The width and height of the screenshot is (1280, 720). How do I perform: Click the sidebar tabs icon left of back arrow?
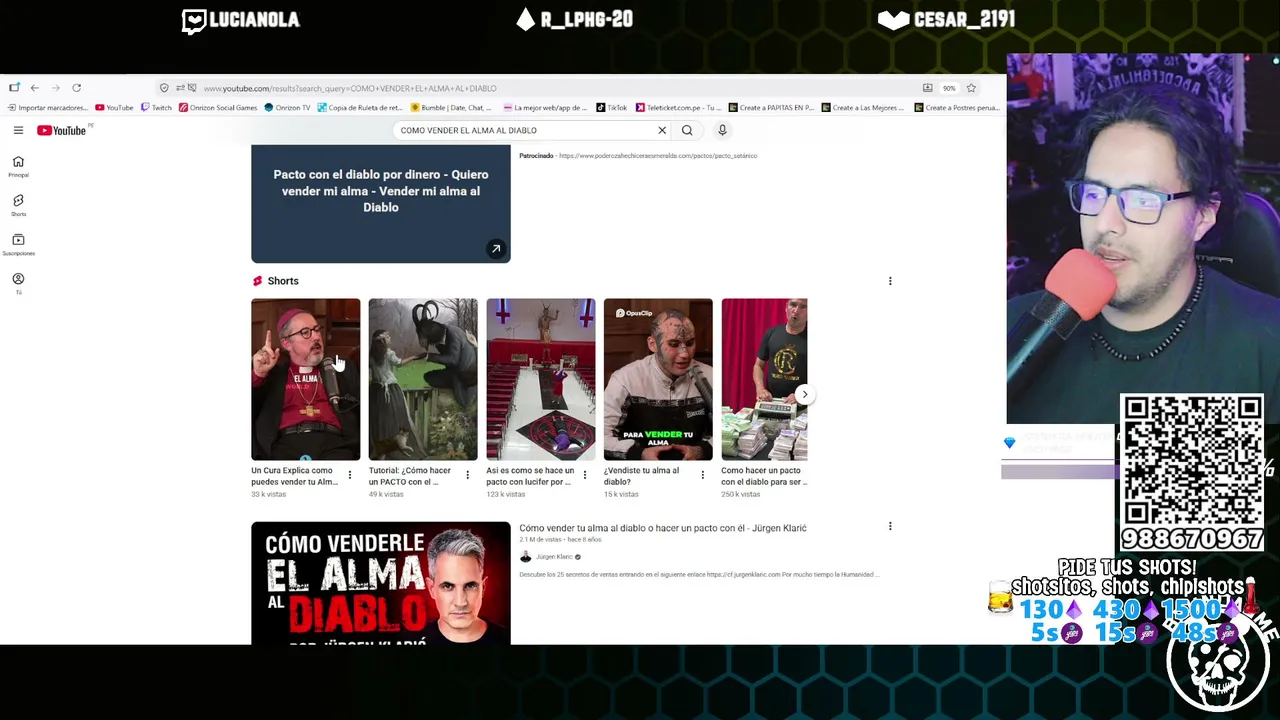tap(14, 88)
